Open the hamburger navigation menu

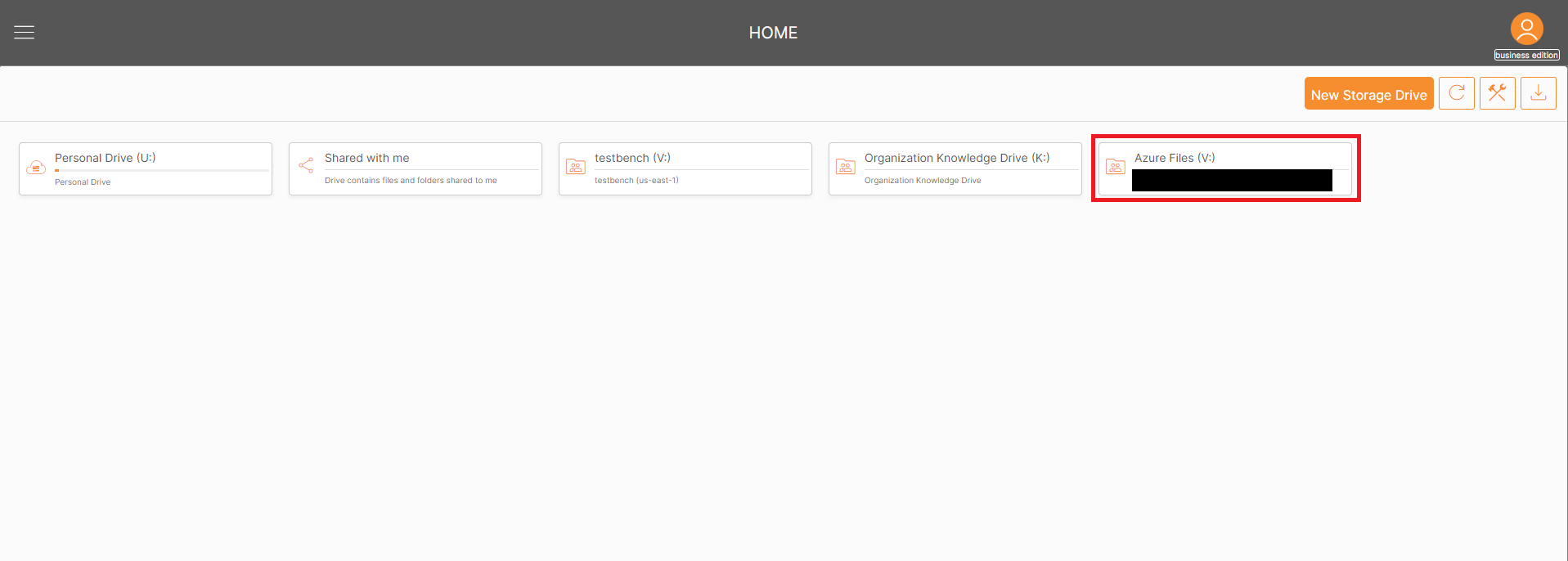click(x=25, y=32)
